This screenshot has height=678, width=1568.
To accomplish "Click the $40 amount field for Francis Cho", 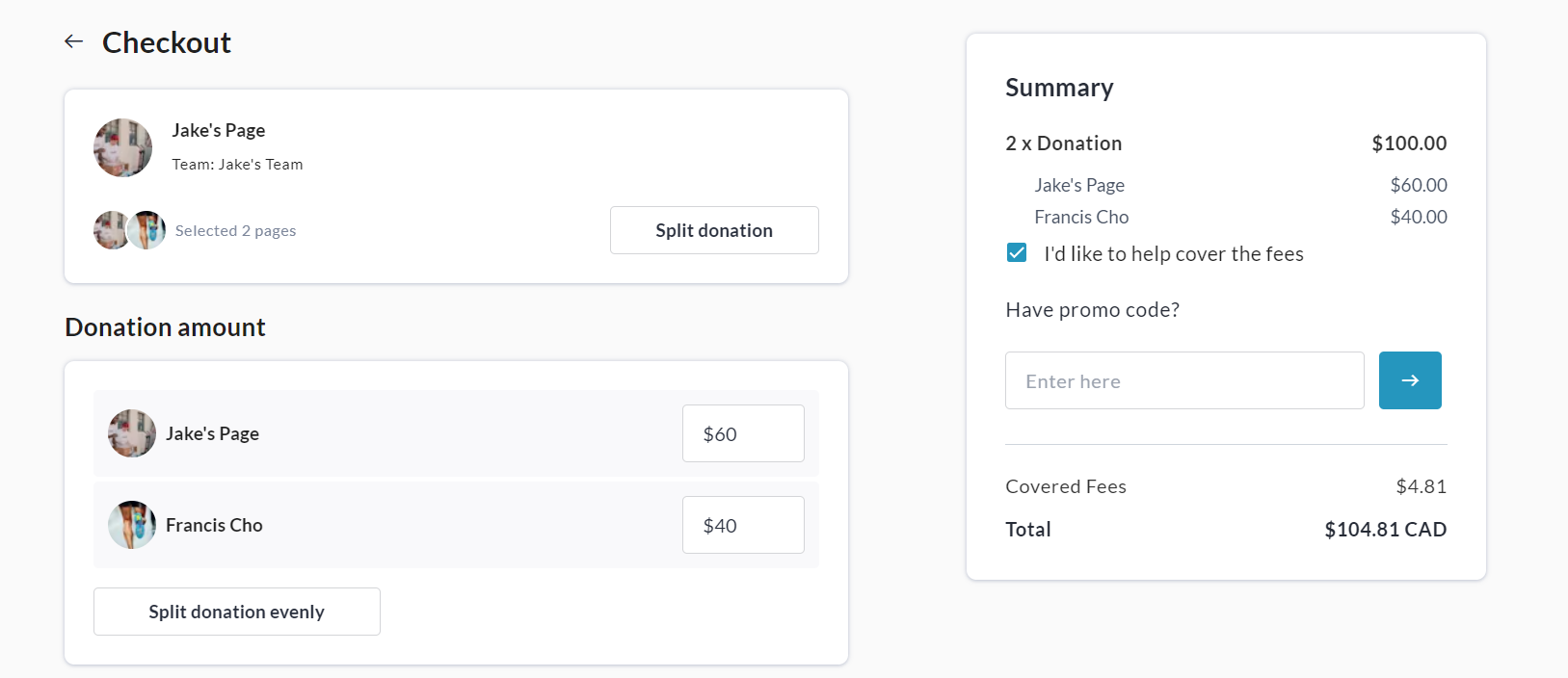I will click(x=743, y=525).
